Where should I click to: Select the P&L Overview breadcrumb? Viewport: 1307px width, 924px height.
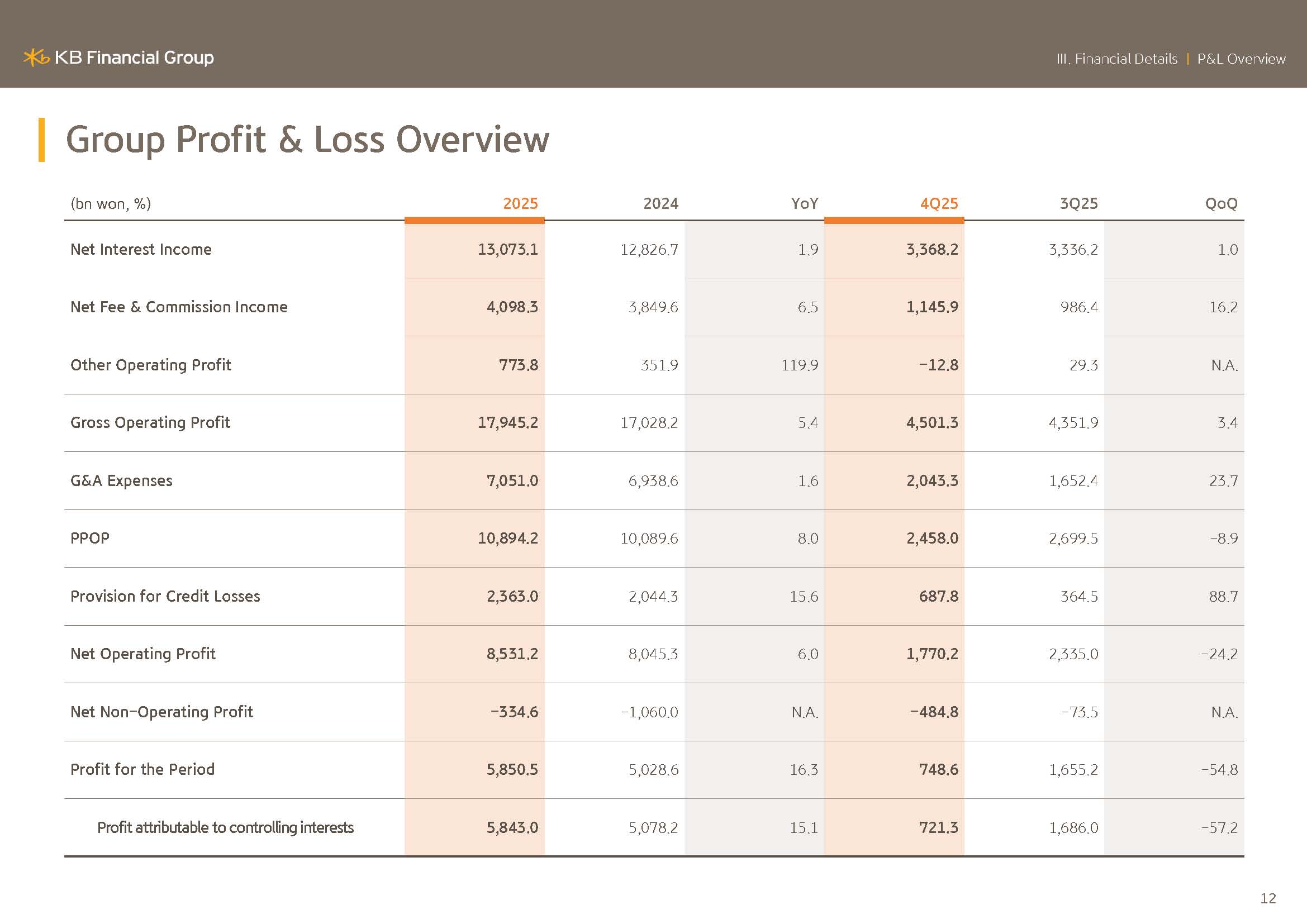[x=1241, y=59]
